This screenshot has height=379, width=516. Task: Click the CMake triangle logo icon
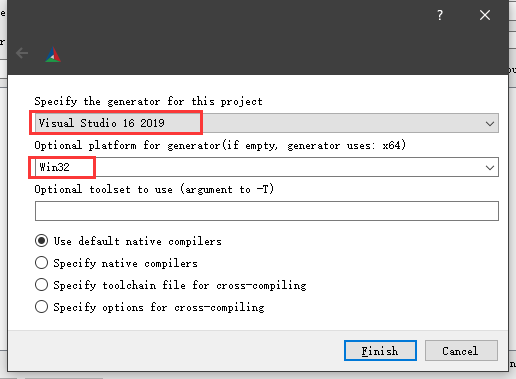[53, 55]
